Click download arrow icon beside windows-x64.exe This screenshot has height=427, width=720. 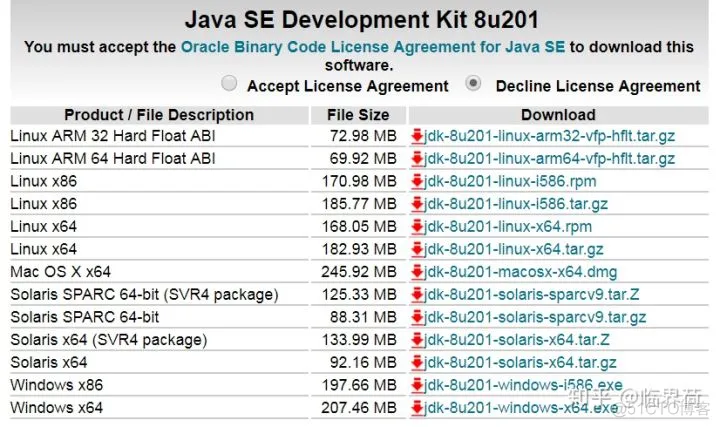pos(417,408)
